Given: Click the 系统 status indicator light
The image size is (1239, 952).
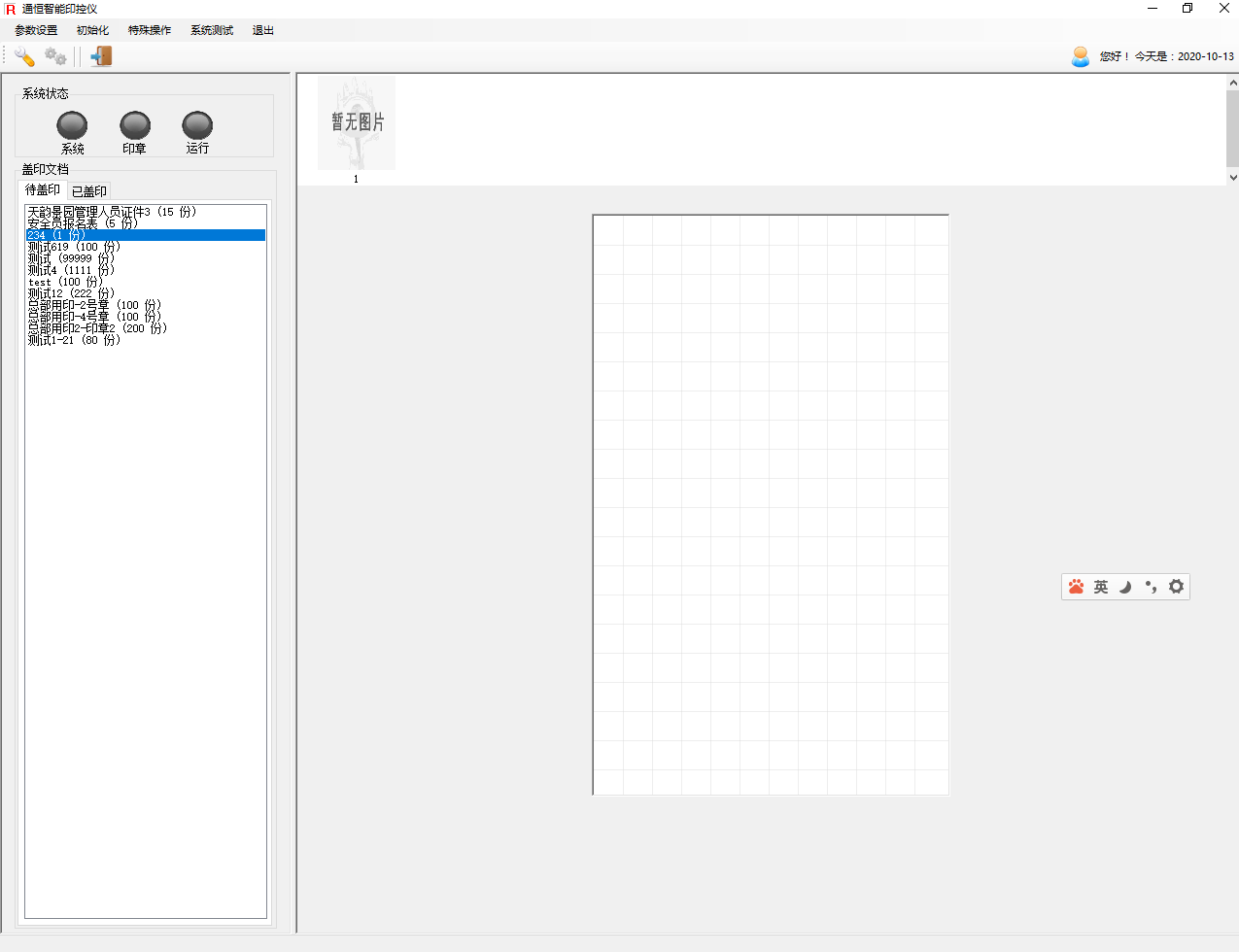Looking at the screenshot, I should [x=72, y=125].
